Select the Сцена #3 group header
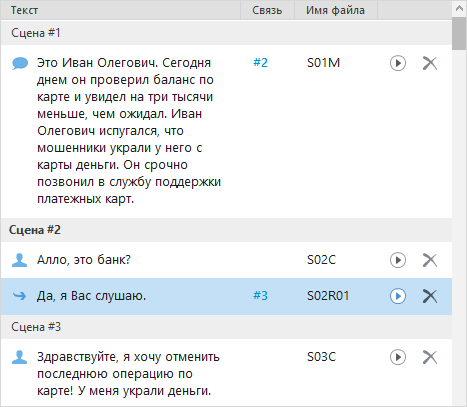The height and width of the screenshot is (407, 467). pos(226,327)
